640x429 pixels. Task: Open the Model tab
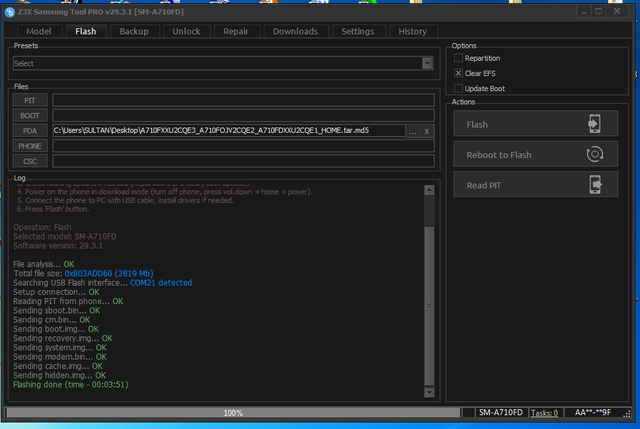39,31
